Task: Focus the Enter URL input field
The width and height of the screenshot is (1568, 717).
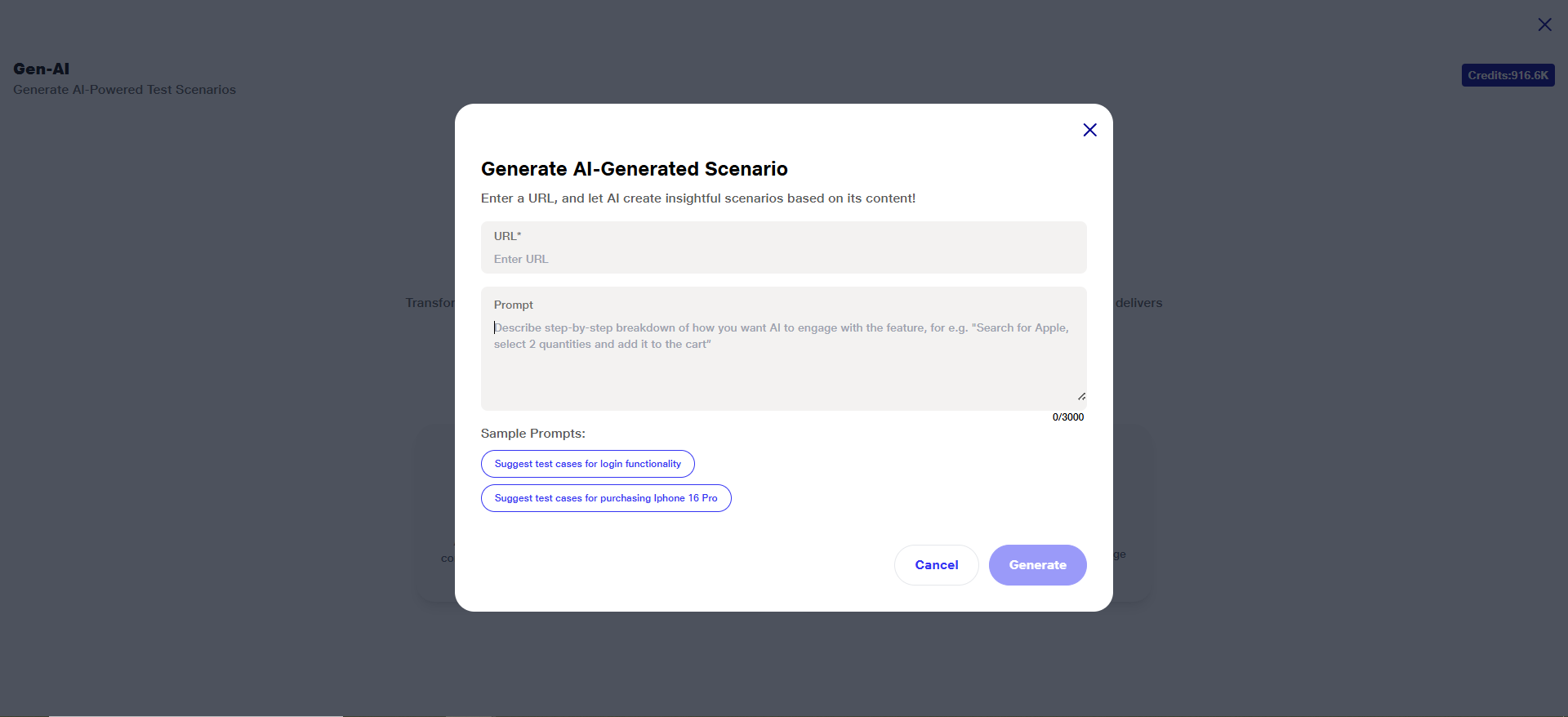Action: tap(783, 259)
